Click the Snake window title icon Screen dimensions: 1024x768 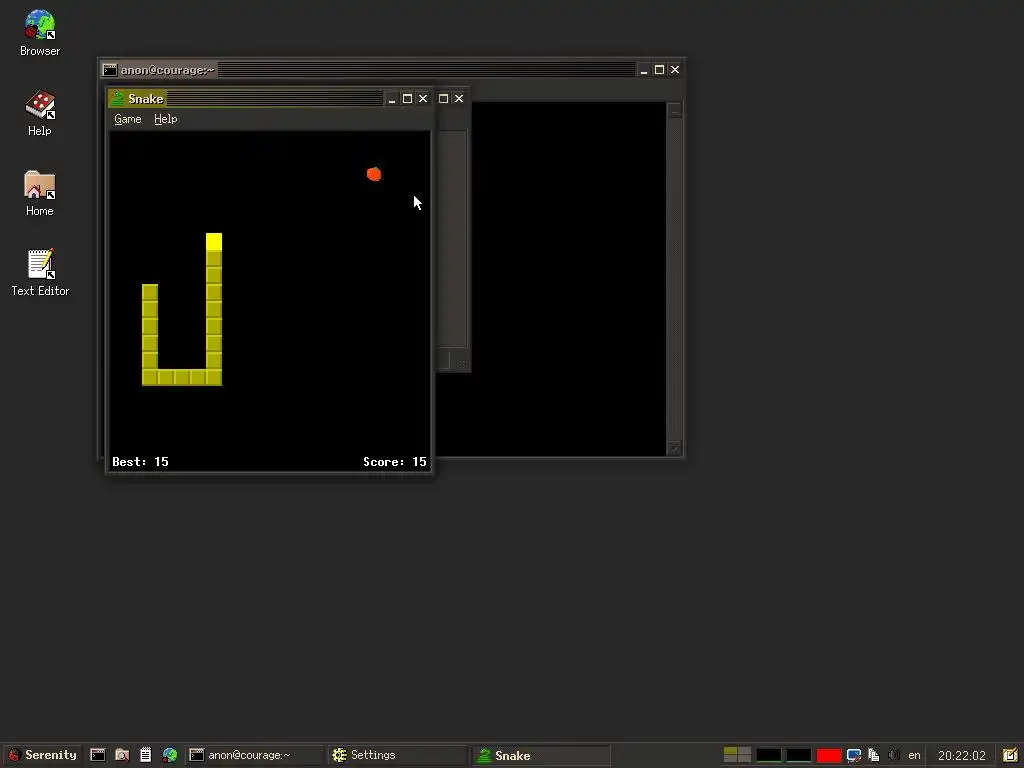coord(118,99)
